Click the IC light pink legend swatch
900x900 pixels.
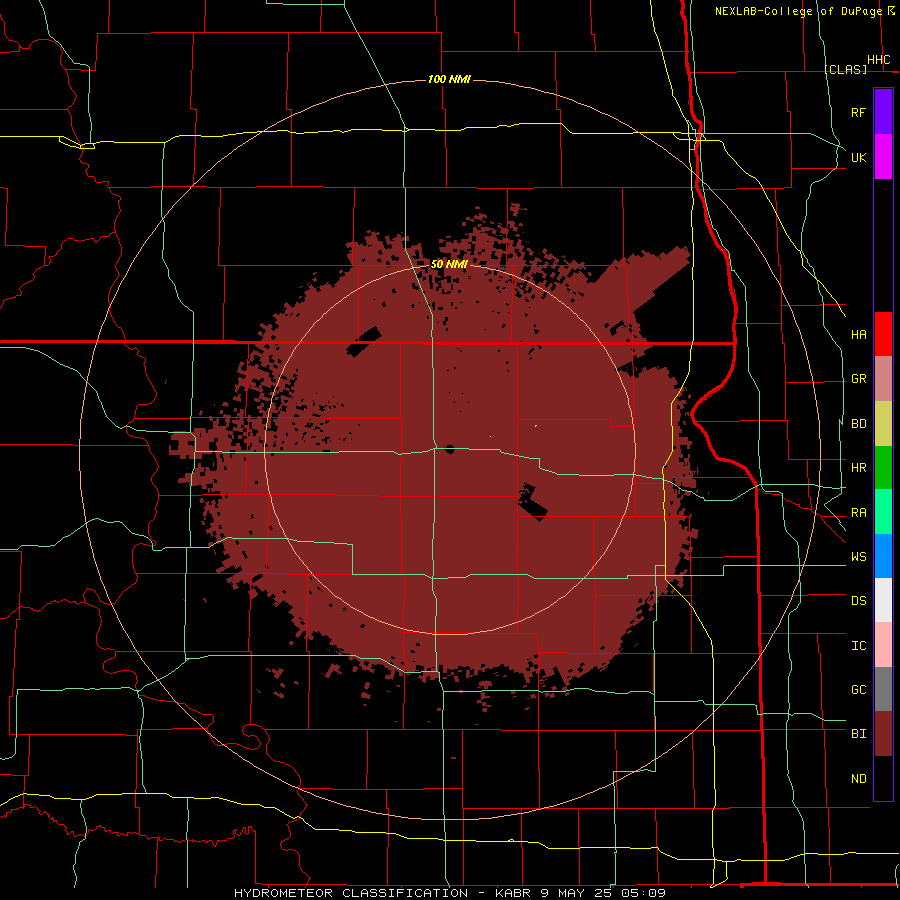[x=883, y=645]
